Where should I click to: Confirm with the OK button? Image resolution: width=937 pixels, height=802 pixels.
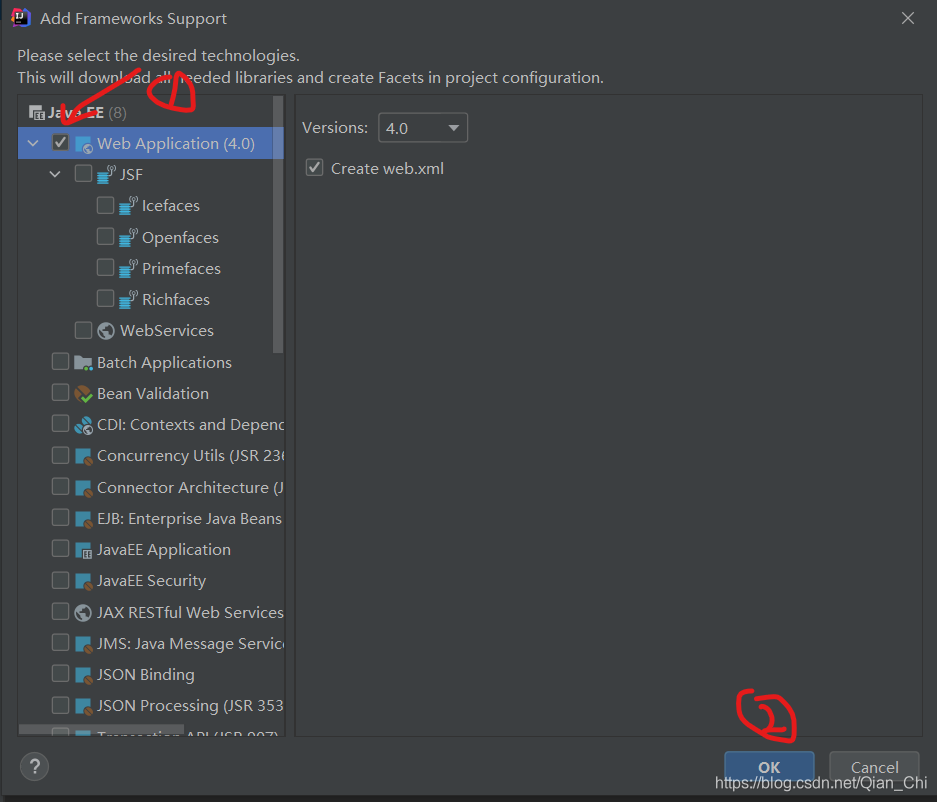(769, 767)
